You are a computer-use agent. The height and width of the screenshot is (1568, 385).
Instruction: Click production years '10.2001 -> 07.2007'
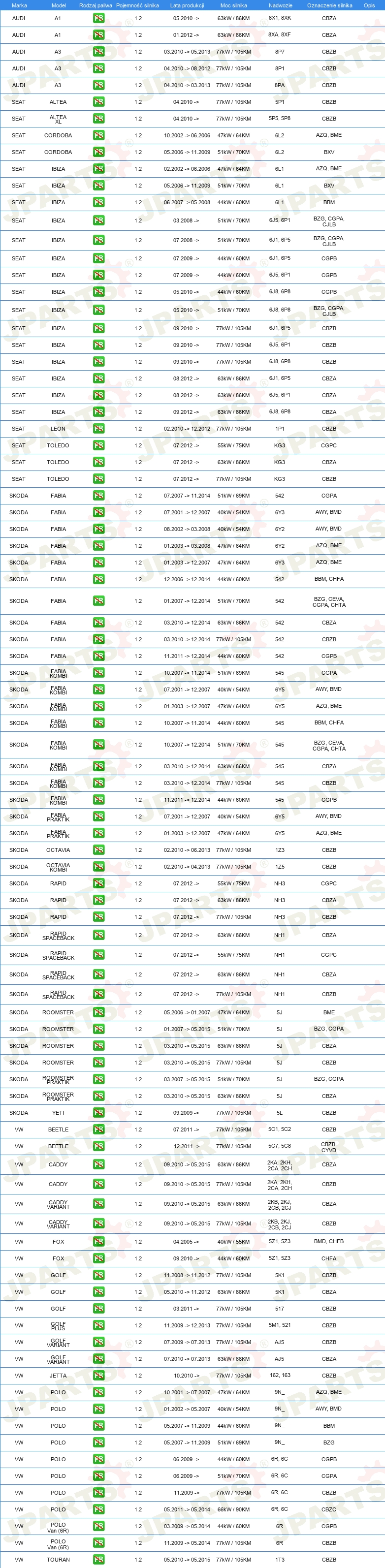187,1392
